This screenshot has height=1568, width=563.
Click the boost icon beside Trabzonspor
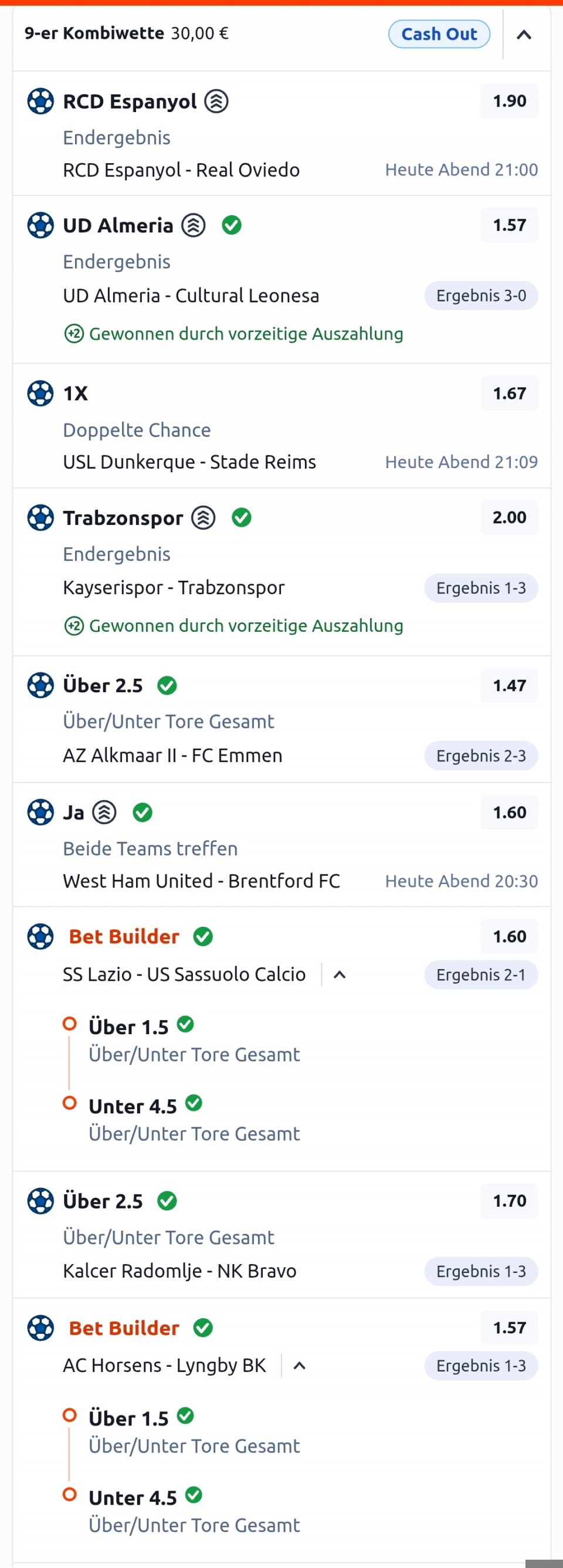pyautogui.click(x=204, y=518)
